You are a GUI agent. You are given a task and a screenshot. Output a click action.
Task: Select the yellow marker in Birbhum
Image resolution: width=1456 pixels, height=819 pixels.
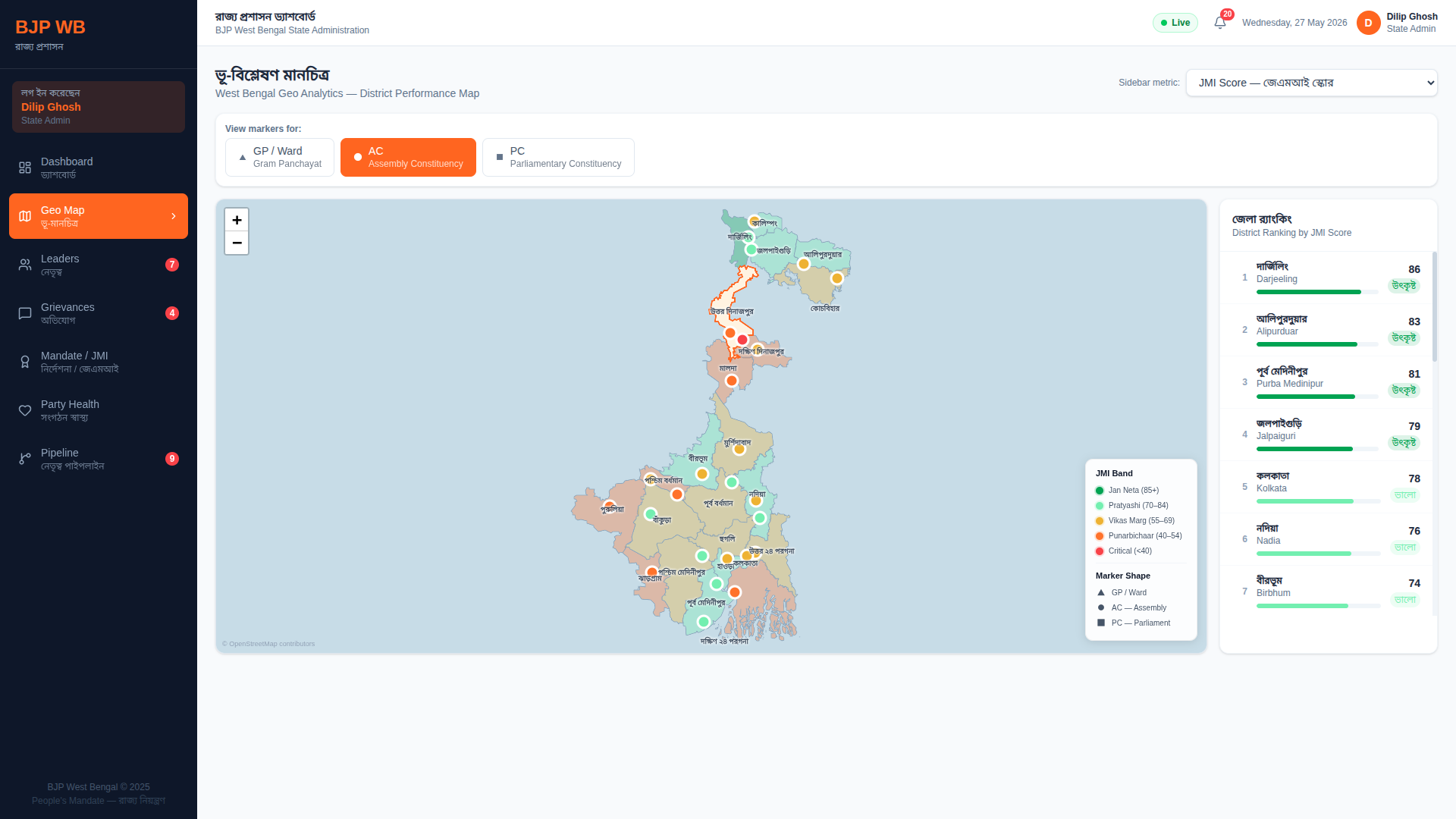(x=702, y=474)
